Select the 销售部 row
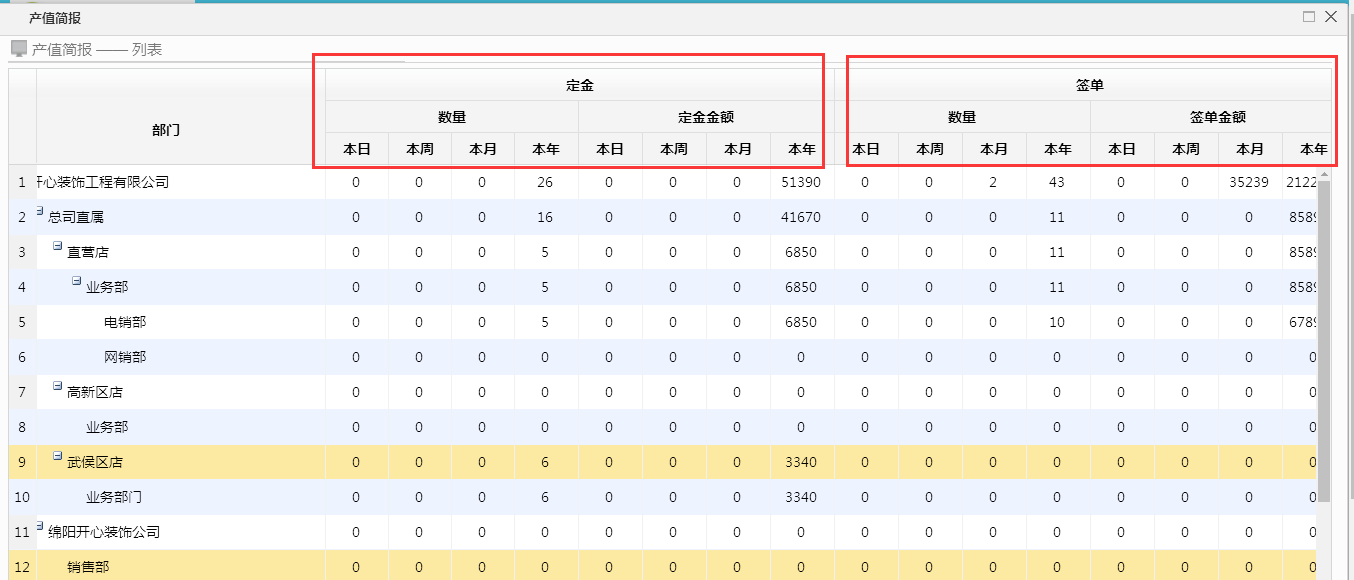Screen dimensions: 1354x580 point(88,568)
